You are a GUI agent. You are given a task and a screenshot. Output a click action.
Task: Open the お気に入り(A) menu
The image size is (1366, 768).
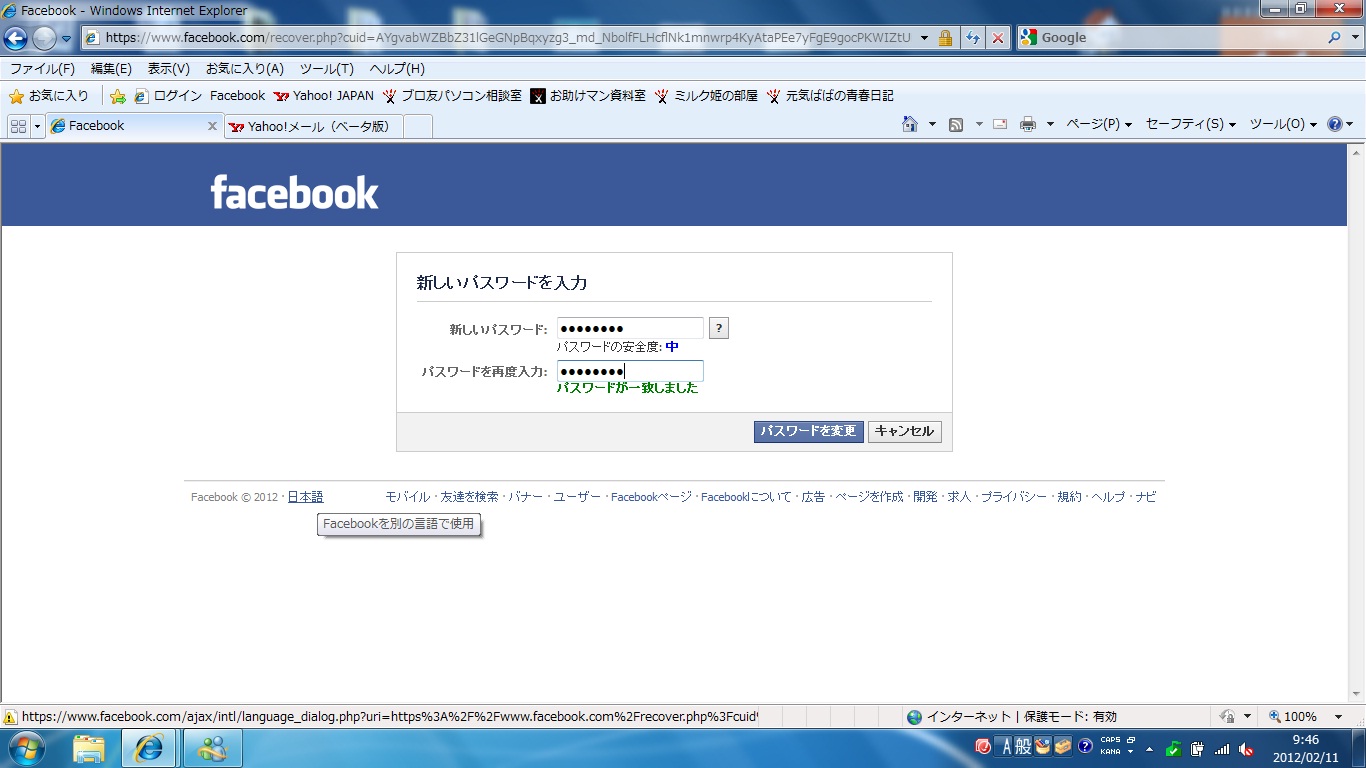tap(245, 69)
